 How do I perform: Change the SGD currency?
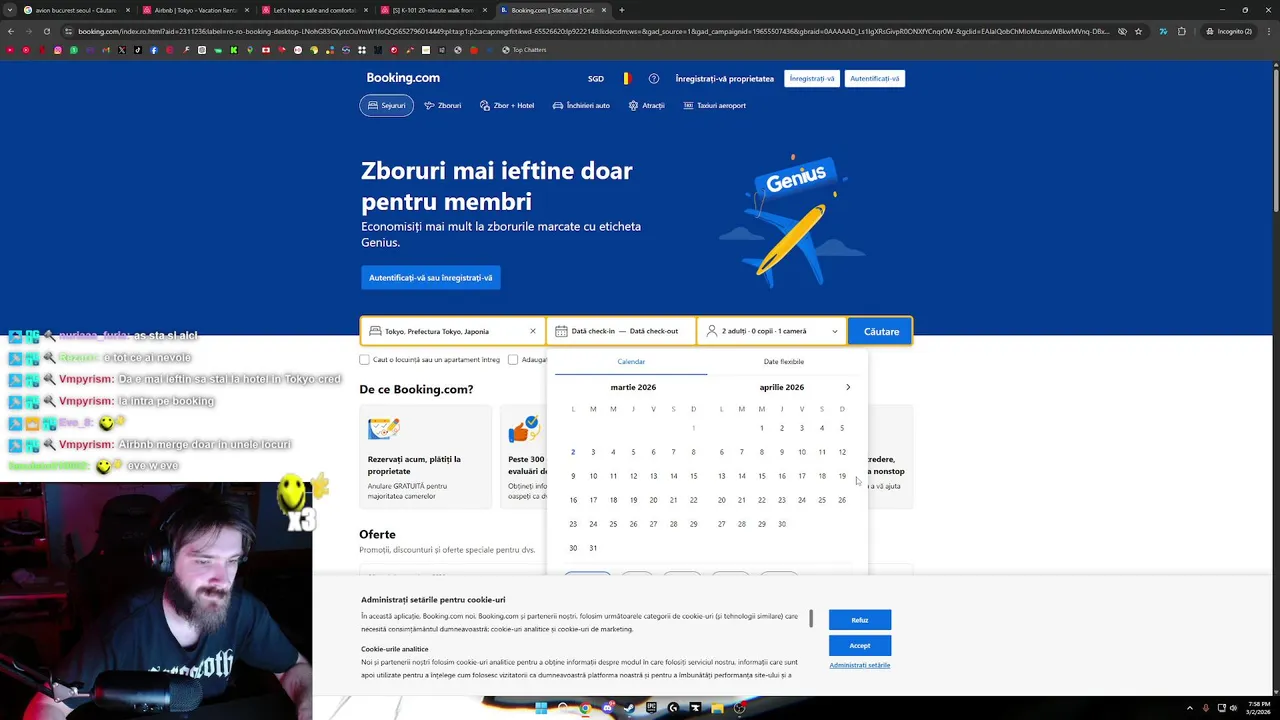596,78
